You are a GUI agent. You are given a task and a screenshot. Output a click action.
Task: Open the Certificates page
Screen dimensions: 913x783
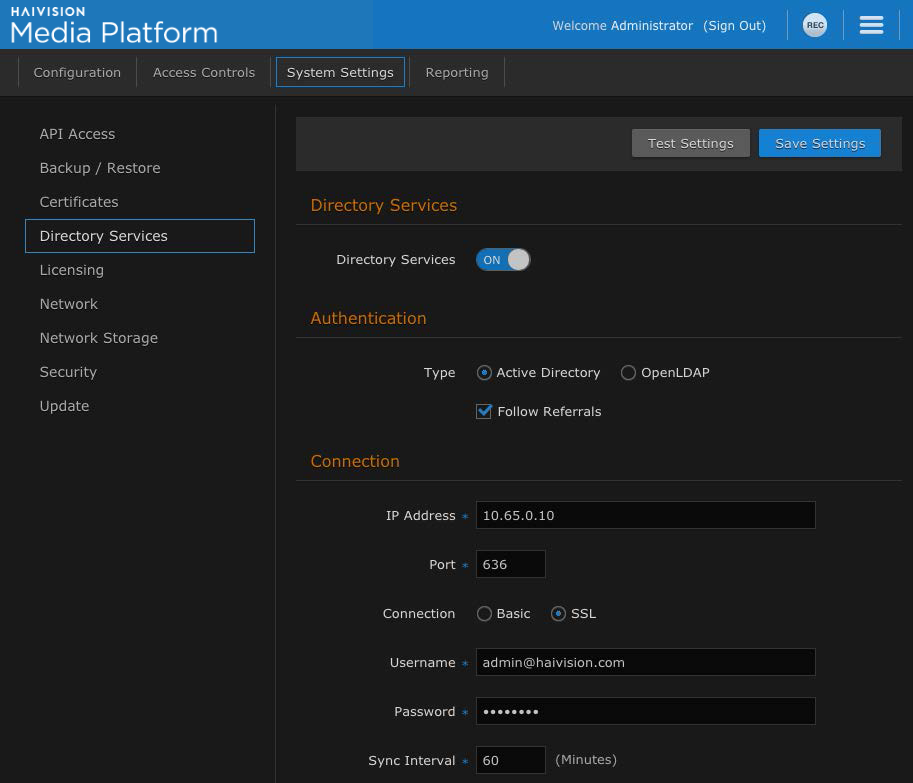78,202
